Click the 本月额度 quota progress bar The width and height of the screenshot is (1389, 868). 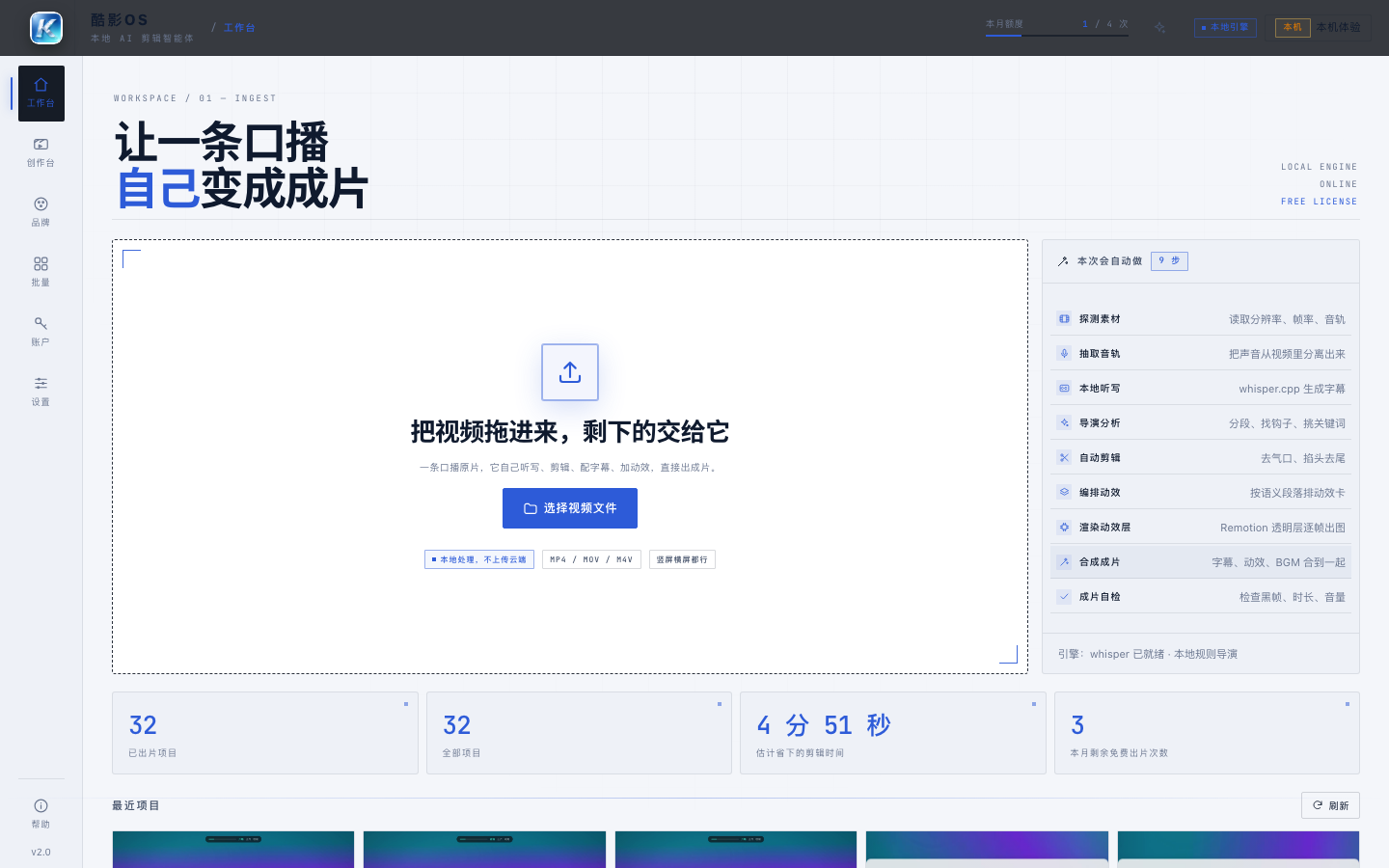coord(1057,36)
